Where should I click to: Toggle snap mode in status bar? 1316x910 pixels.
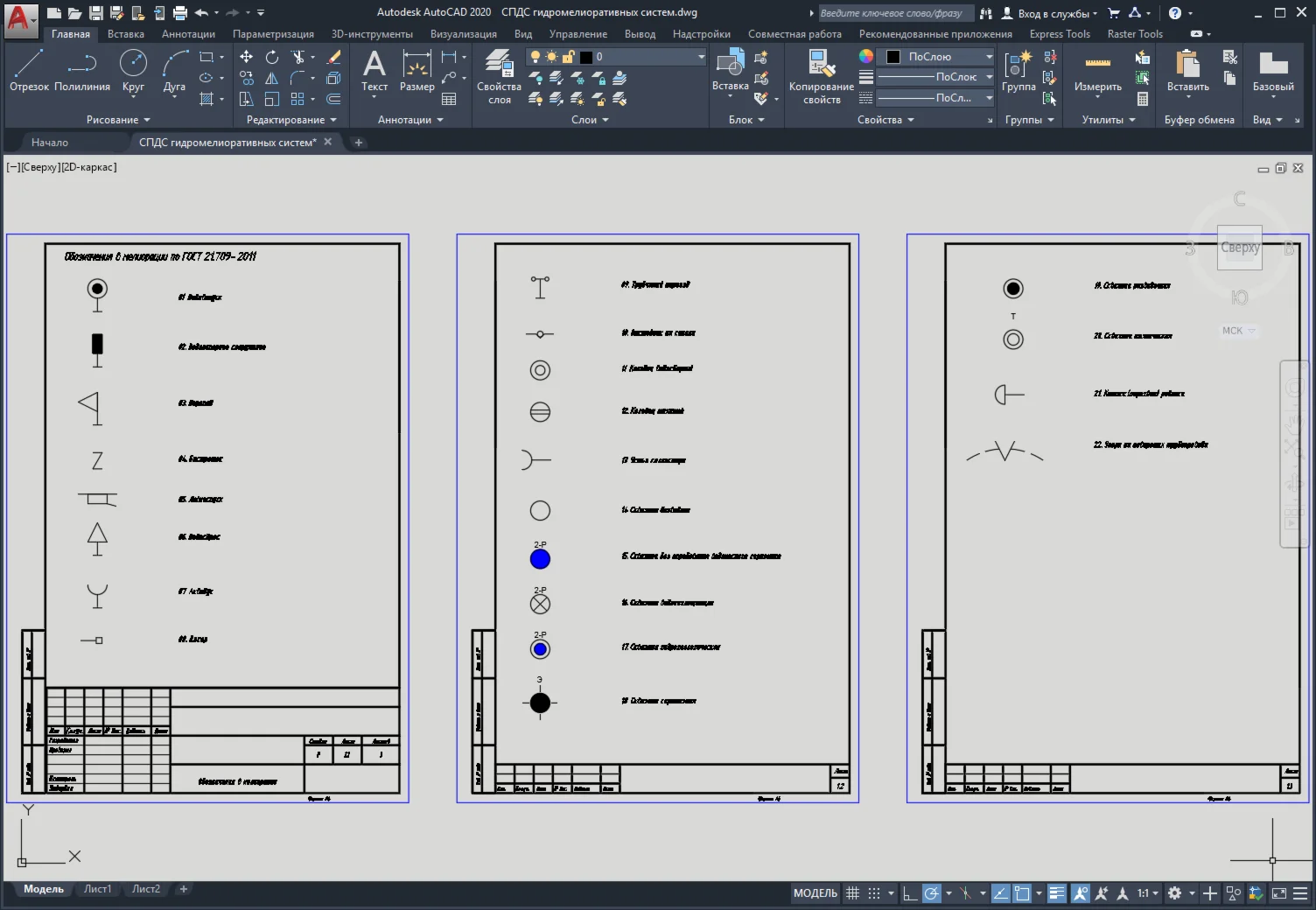873,893
